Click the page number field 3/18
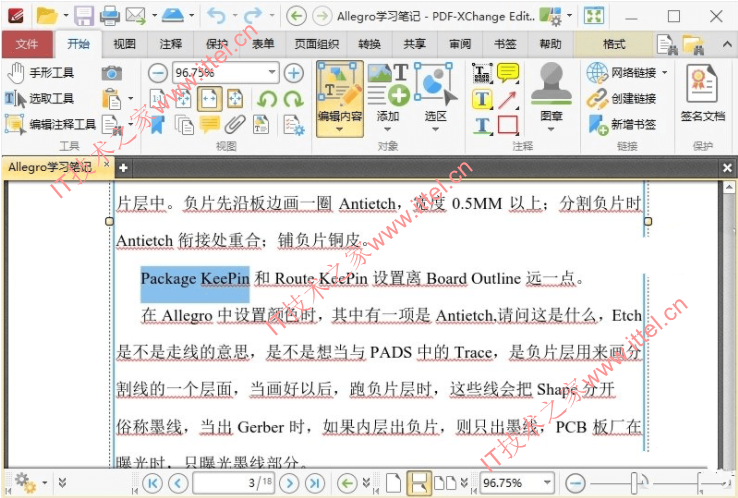738x498 pixels. pos(233,483)
